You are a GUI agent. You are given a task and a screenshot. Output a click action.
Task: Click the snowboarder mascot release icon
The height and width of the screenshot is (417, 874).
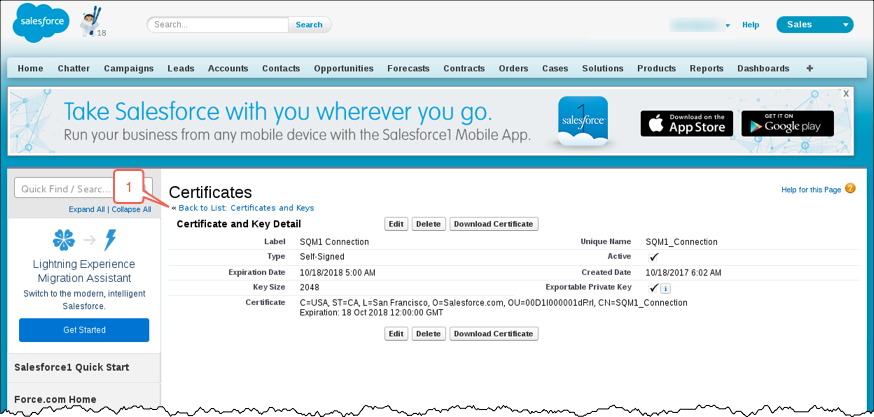90,21
